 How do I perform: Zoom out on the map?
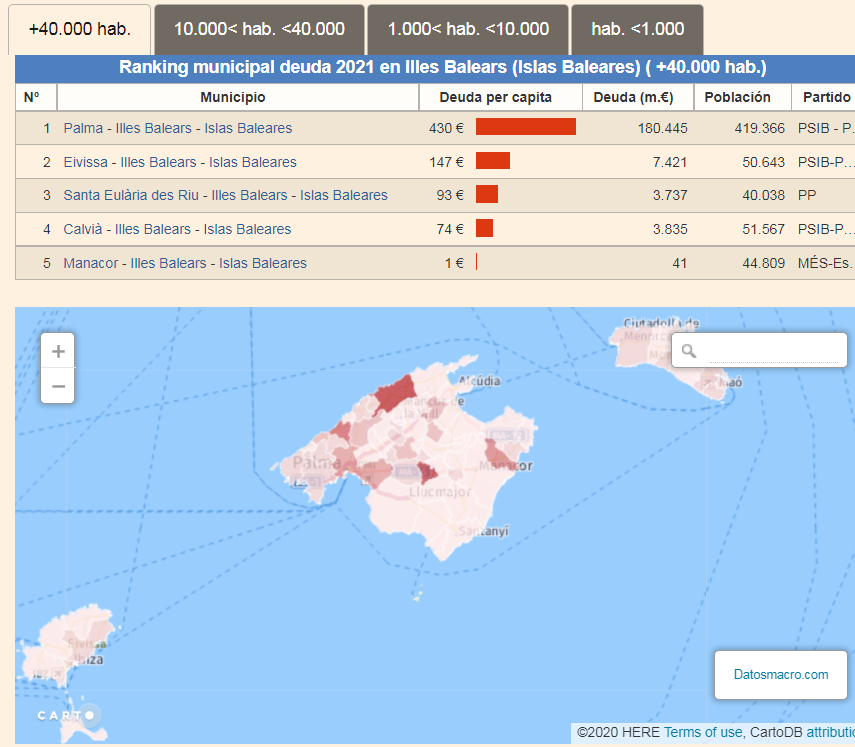click(58, 386)
